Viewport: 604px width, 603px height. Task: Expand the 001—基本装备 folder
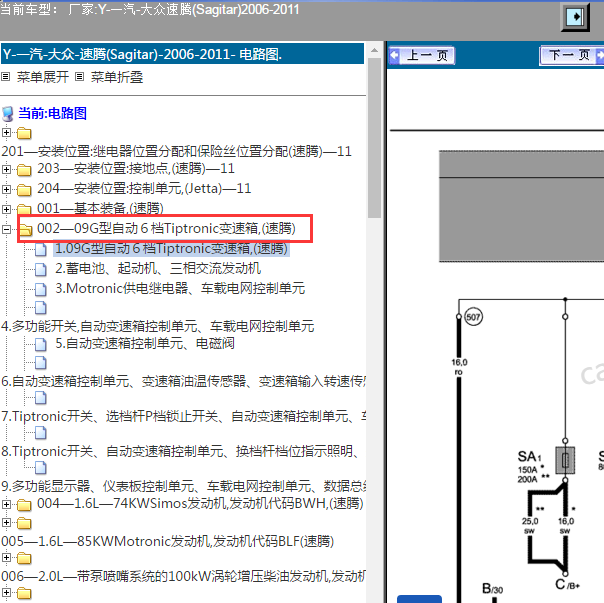pos(6,209)
